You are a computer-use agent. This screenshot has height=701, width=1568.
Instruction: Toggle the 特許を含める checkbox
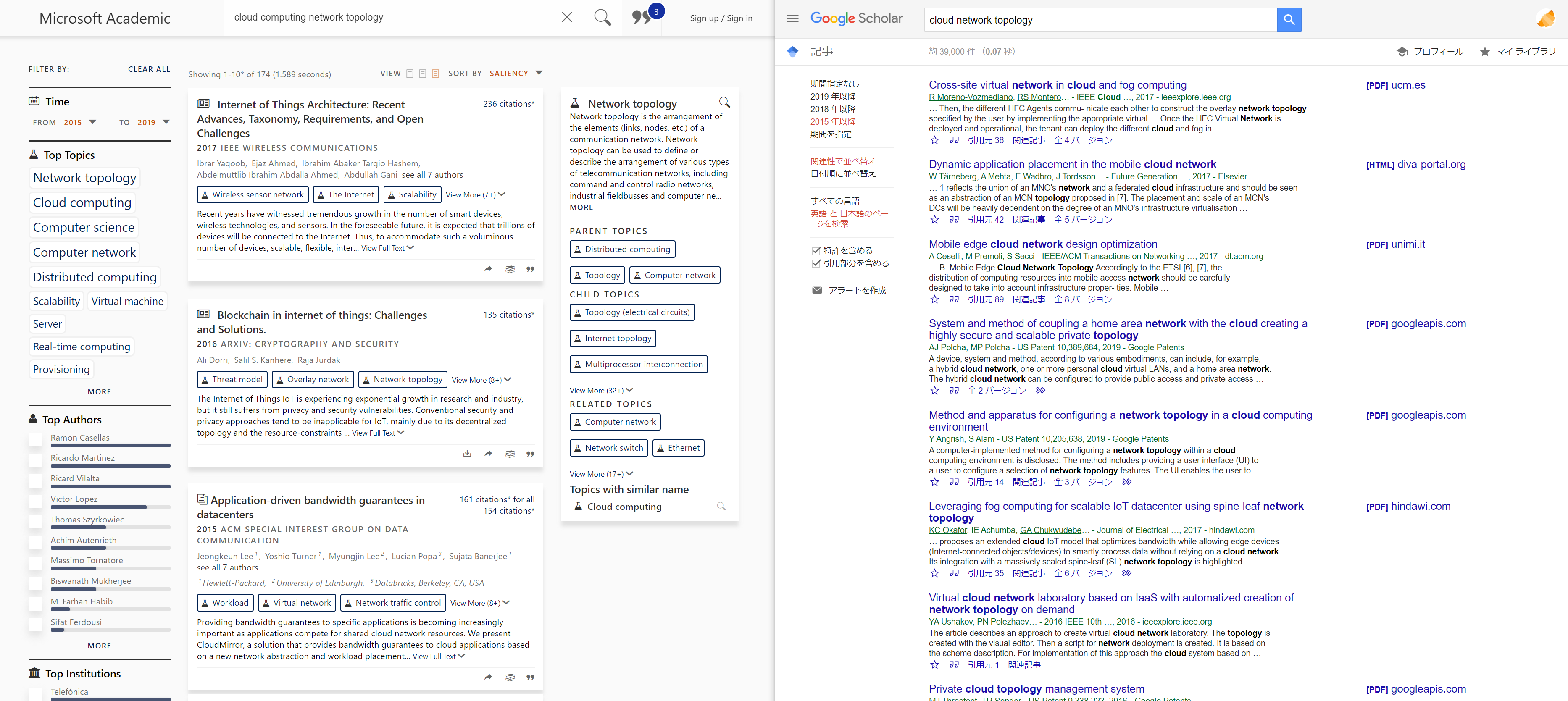pyautogui.click(x=816, y=251)
